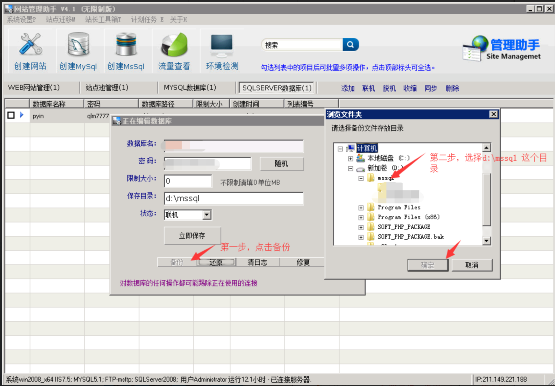
Task: Switch to the SQLSERVER数据库(1) tab
Action: click(x=277, y=88)
